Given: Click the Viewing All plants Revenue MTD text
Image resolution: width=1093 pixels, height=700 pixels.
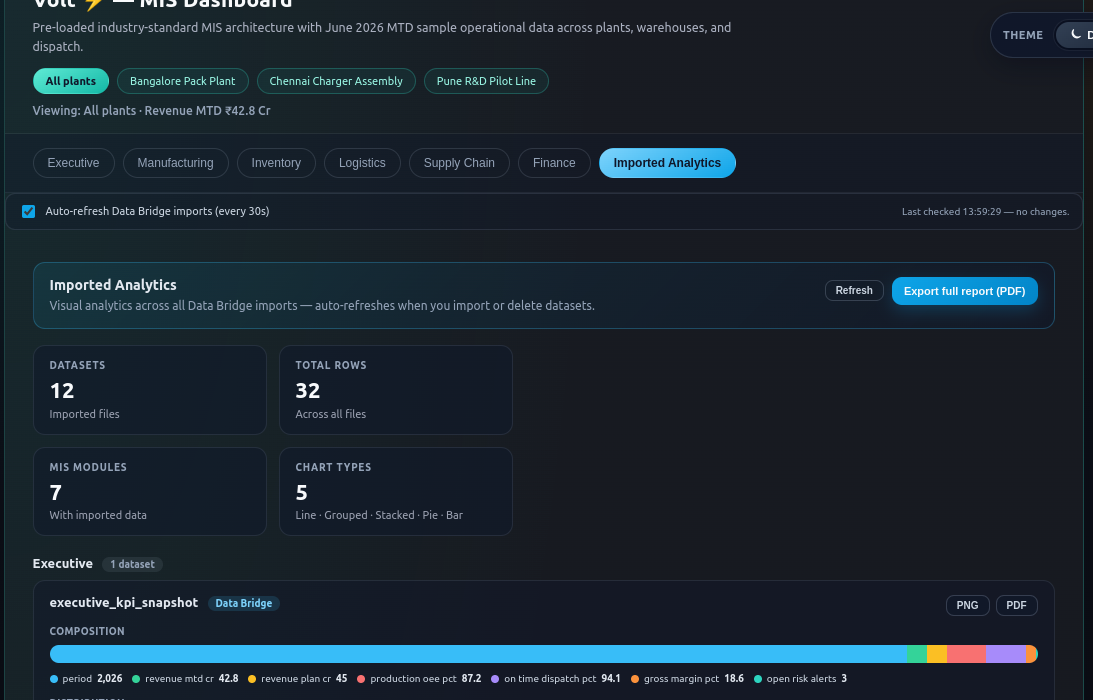Looking at the screenshot, I should click(151, 111).
